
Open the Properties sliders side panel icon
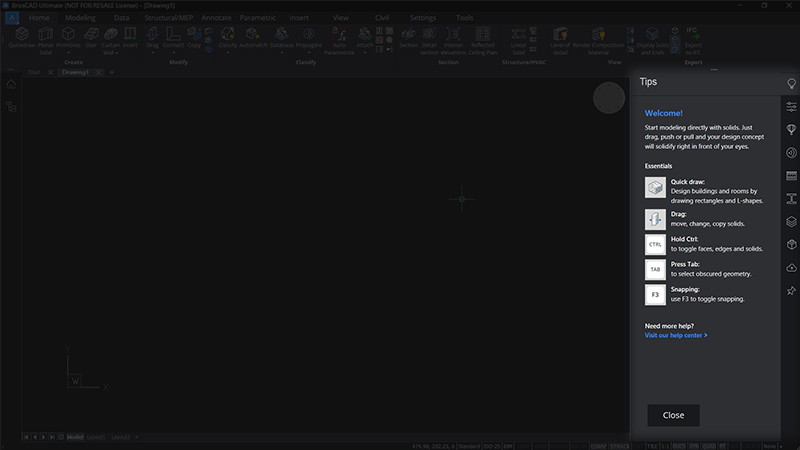791,107
